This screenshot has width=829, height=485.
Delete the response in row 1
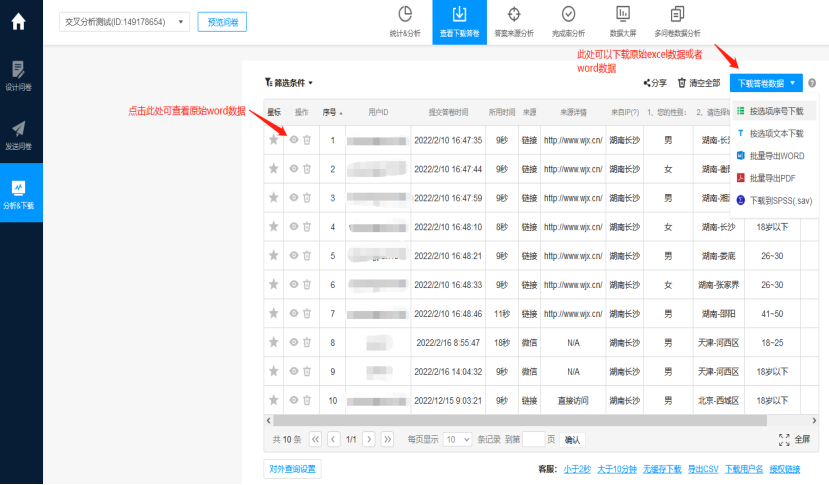tap(307, 140)
